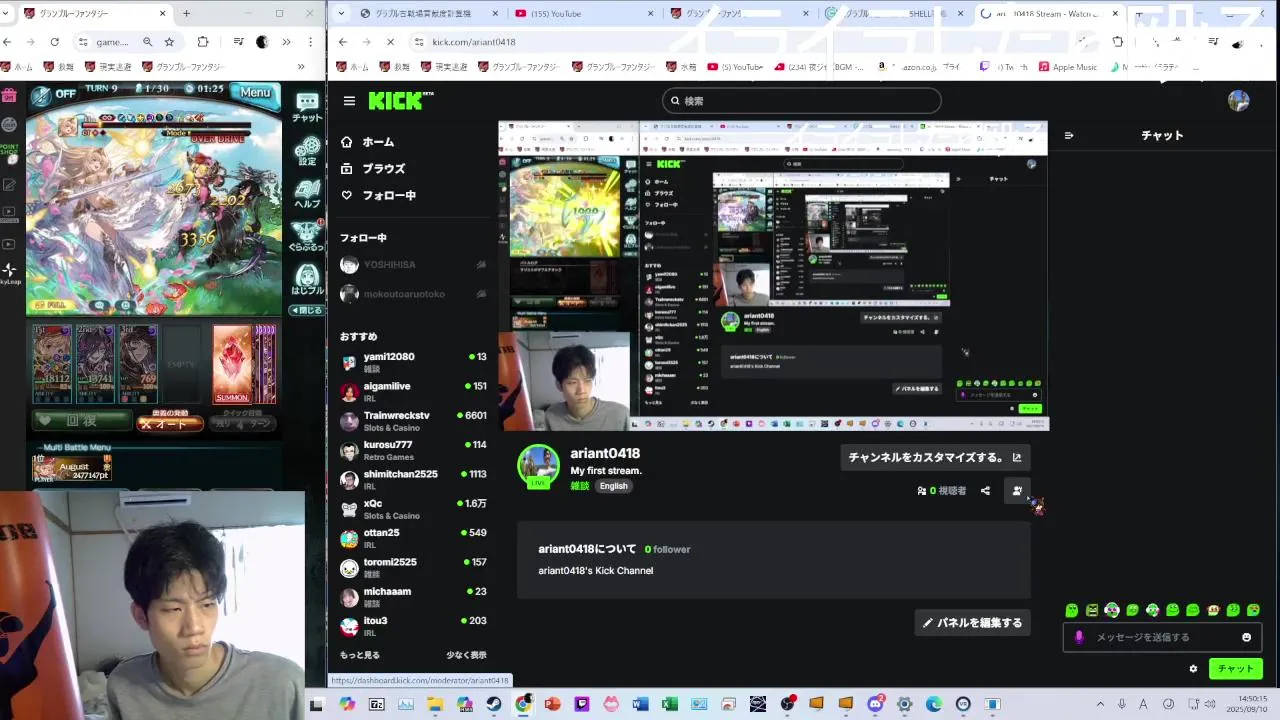1280x720 pixels.
Task: Open recommended channel toromi2525
Action: coord(412,567)
